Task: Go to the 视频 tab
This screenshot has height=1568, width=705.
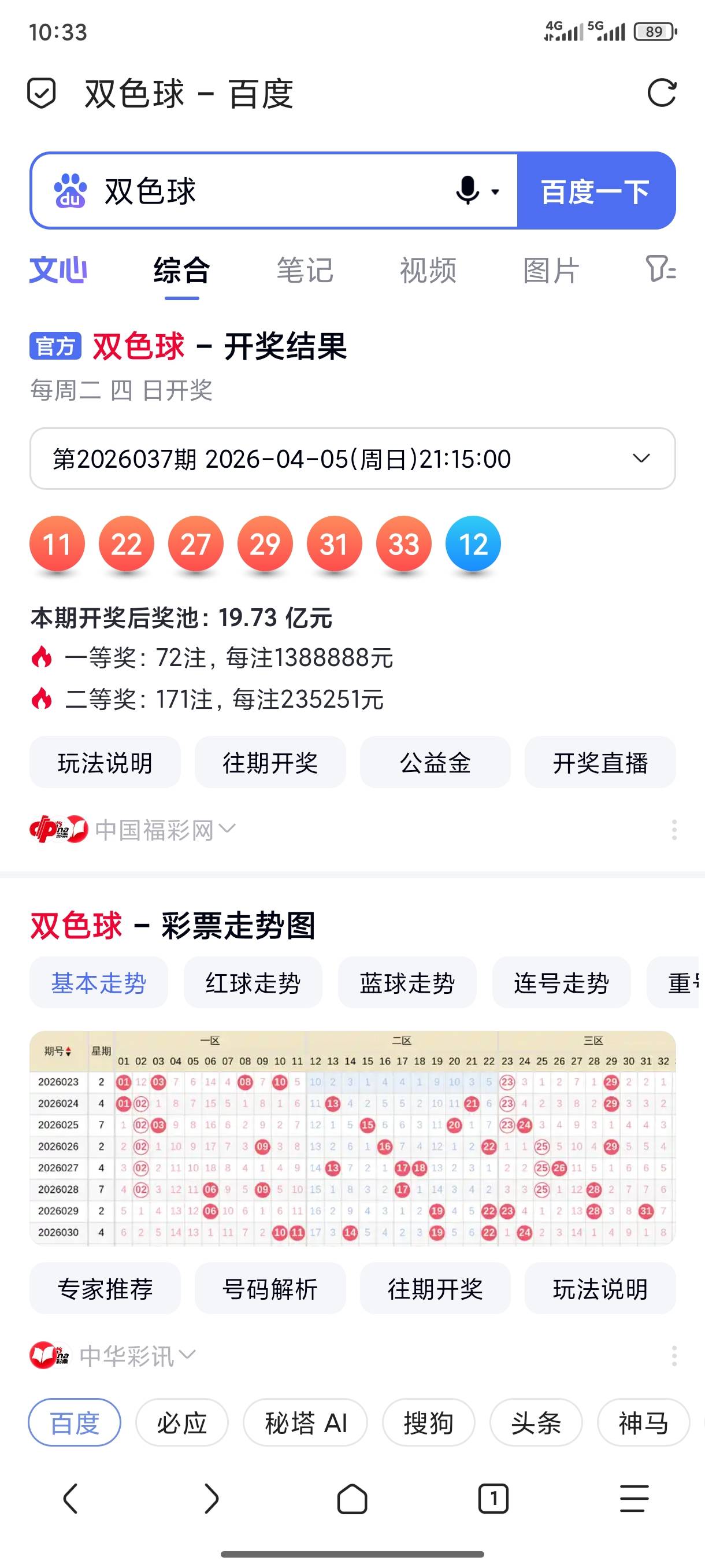Action: point(428,270)
